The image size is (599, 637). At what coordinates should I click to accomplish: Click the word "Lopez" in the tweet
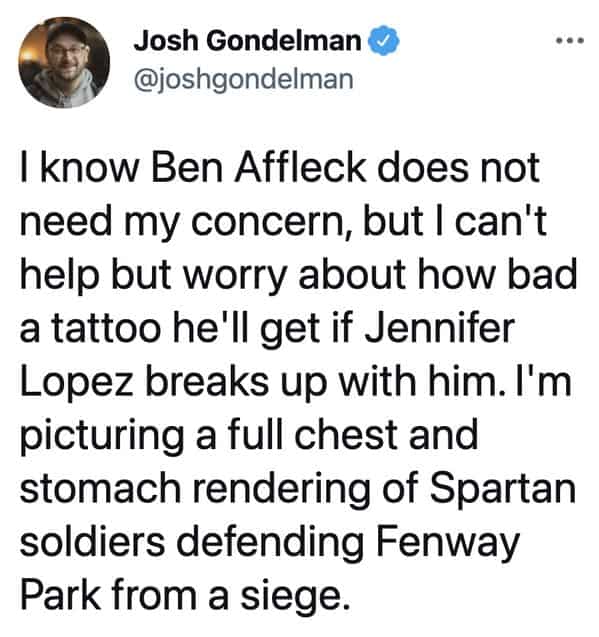click(77, 384)
